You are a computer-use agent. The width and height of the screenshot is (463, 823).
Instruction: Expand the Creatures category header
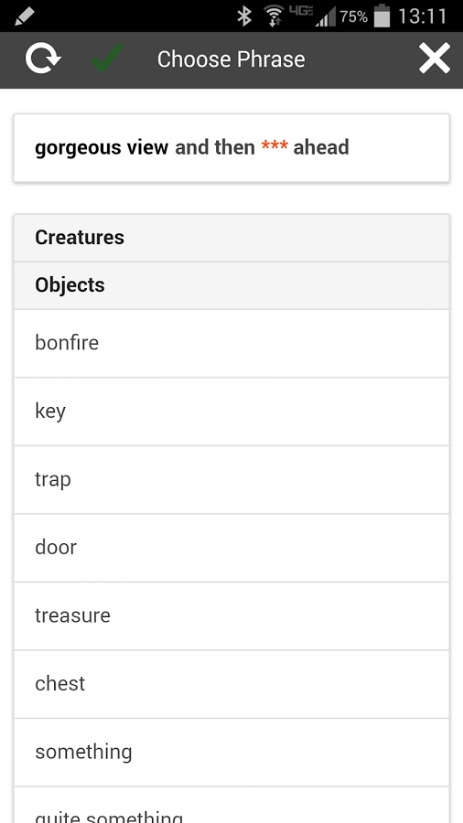(x=232, y=238)
